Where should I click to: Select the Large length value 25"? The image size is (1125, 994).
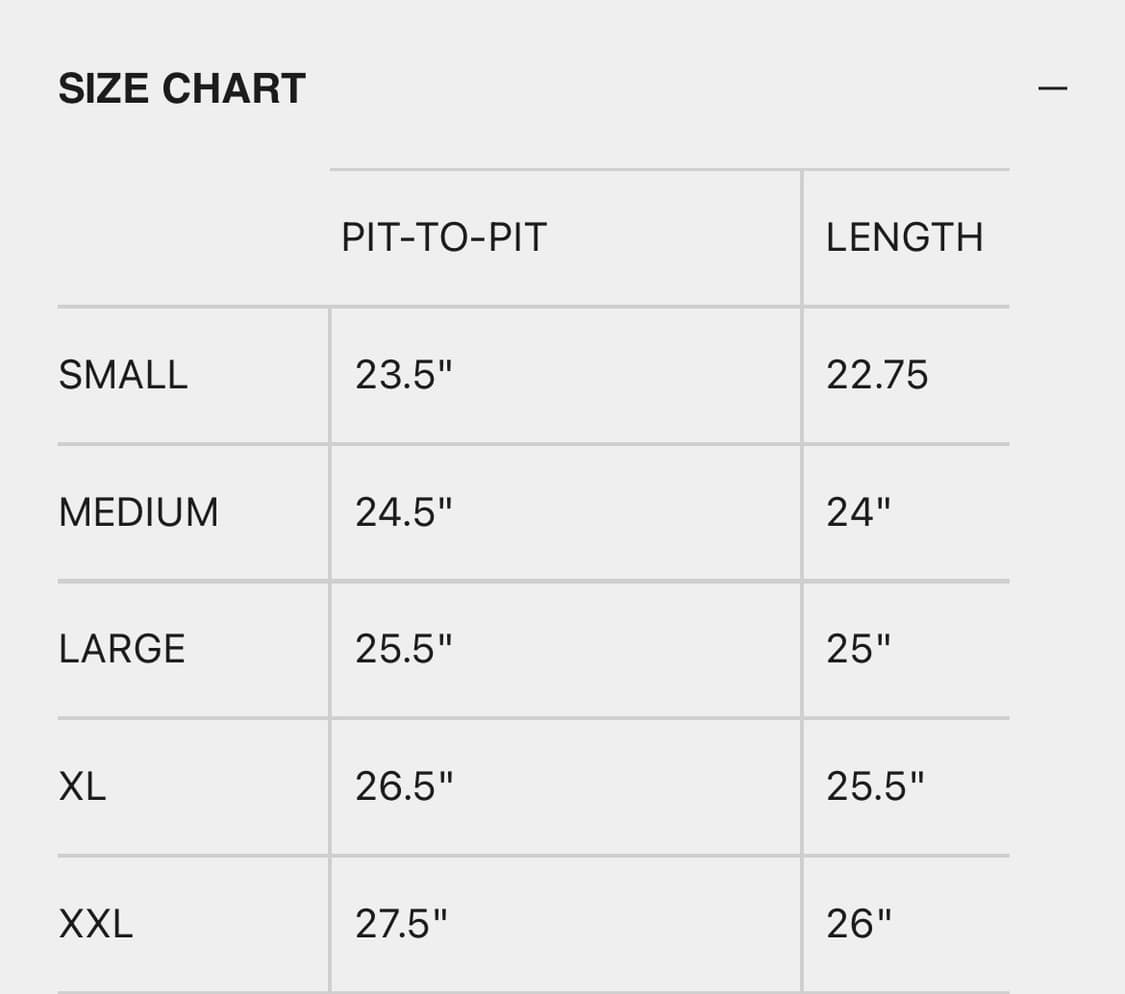[x=858, y=649]
